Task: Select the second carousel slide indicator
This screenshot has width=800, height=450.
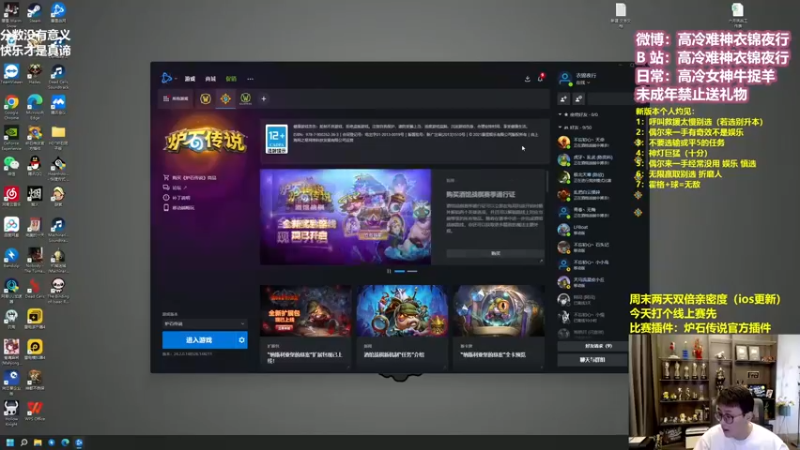Action: (x=412, y=271)
